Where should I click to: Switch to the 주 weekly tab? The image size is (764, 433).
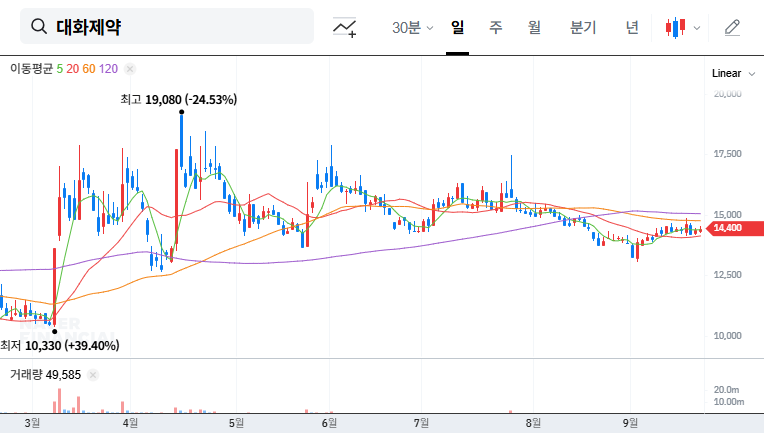496,27
